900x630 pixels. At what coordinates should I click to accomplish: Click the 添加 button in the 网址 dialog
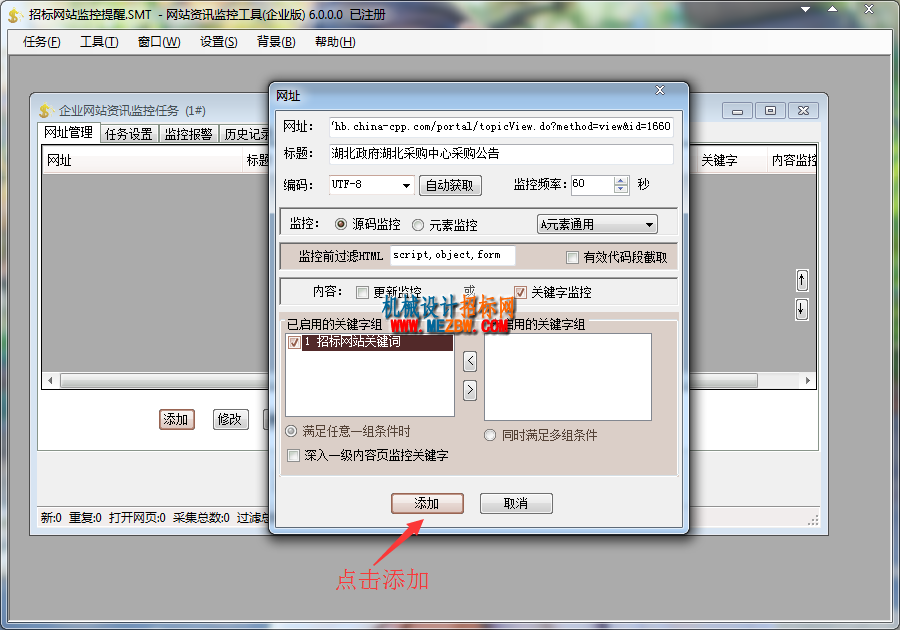point(427,503)
